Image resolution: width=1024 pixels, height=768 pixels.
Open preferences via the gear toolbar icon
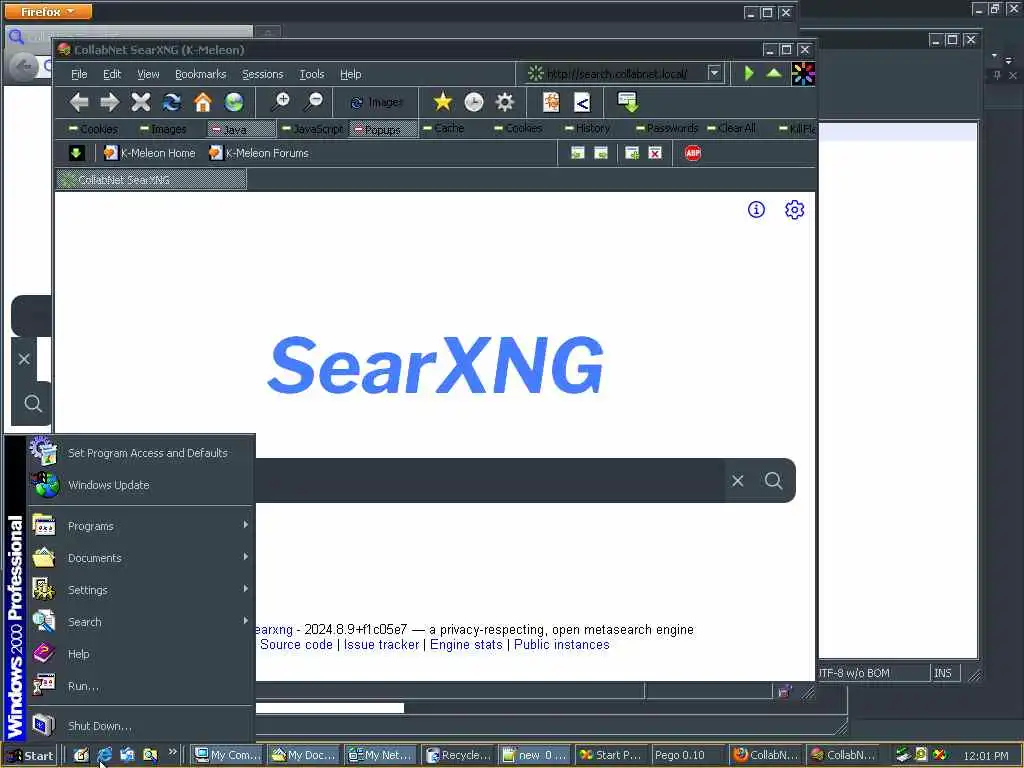505,102
